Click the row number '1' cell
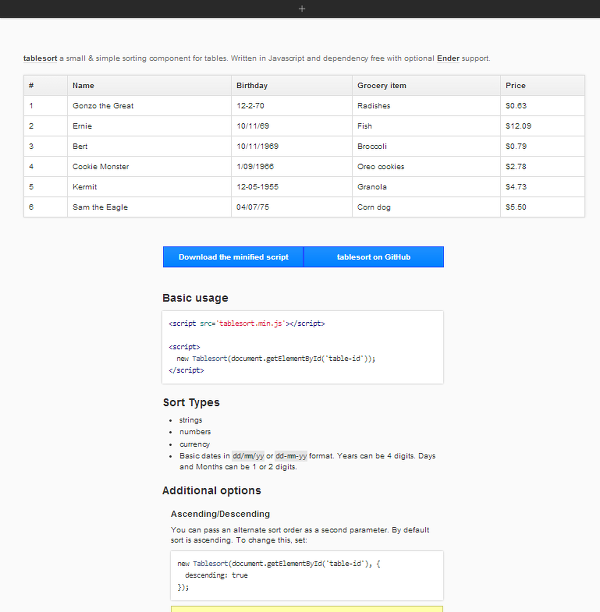The image size is (600, 612). 46,106
